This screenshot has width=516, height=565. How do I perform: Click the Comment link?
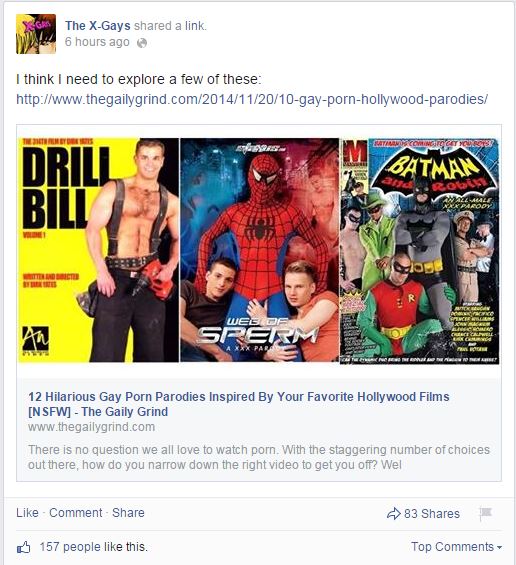(x=76, y=513)
